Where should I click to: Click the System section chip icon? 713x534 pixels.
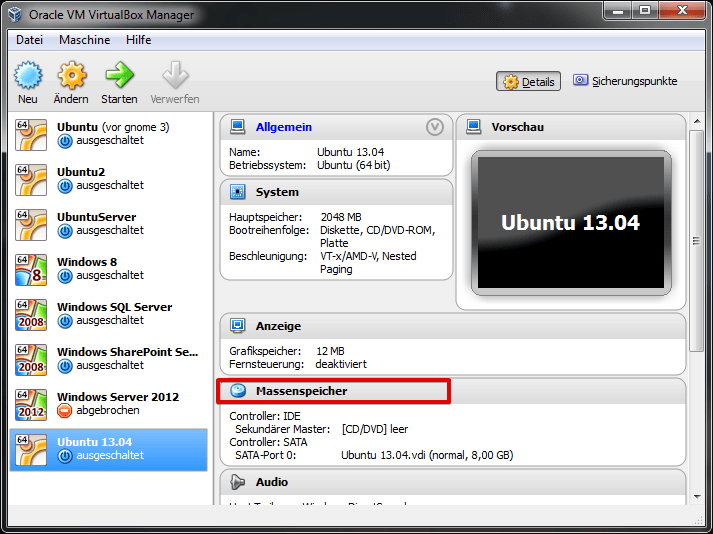[237, 191]
